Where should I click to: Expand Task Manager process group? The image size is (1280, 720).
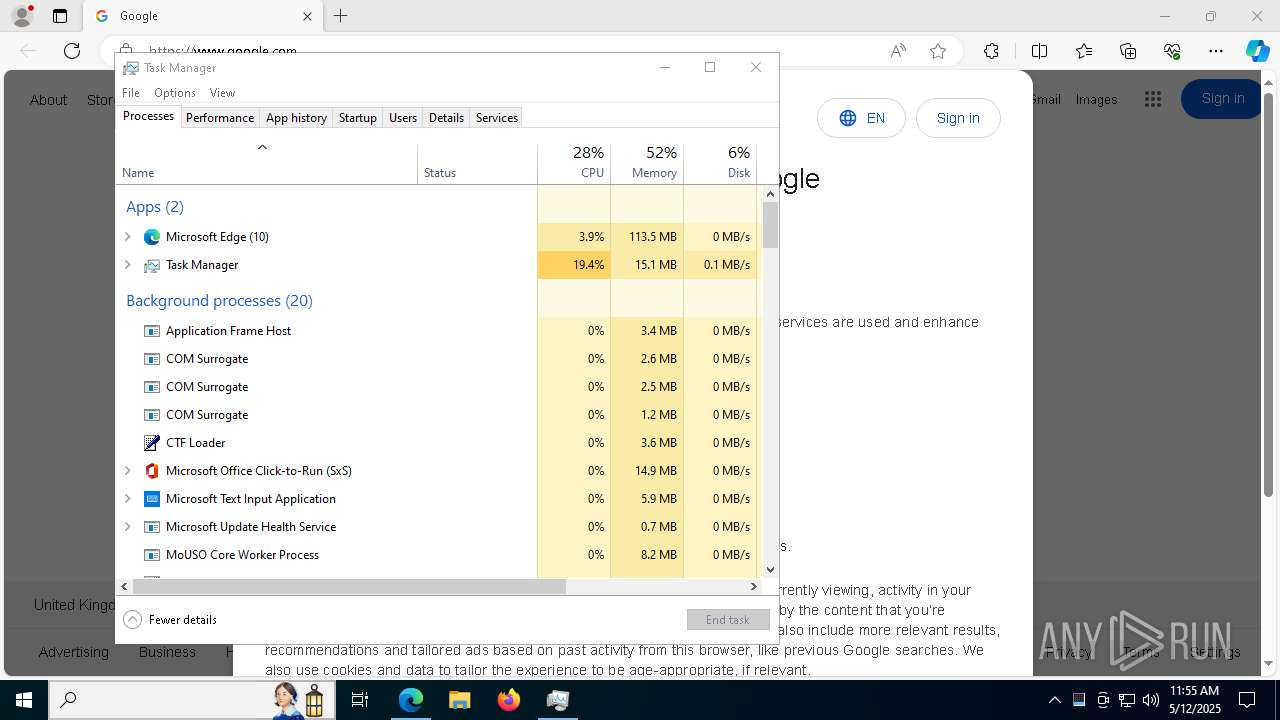pos(127,265)
